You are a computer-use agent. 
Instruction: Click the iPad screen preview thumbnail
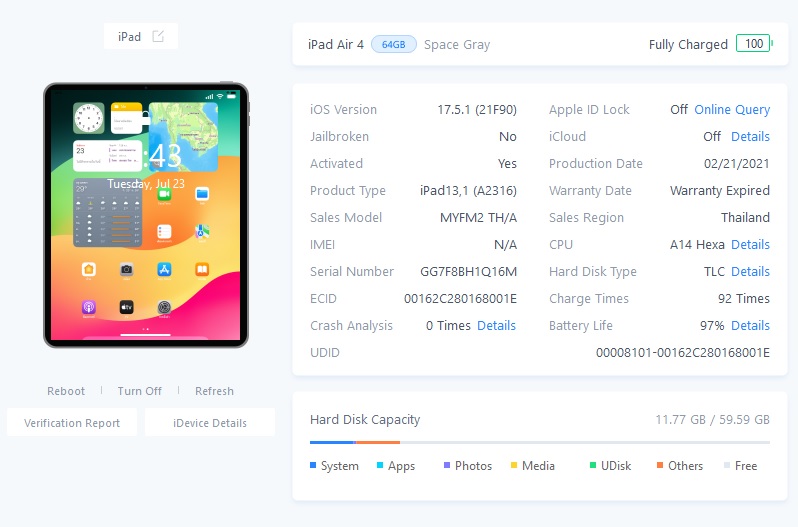click(x=146, y=215)
